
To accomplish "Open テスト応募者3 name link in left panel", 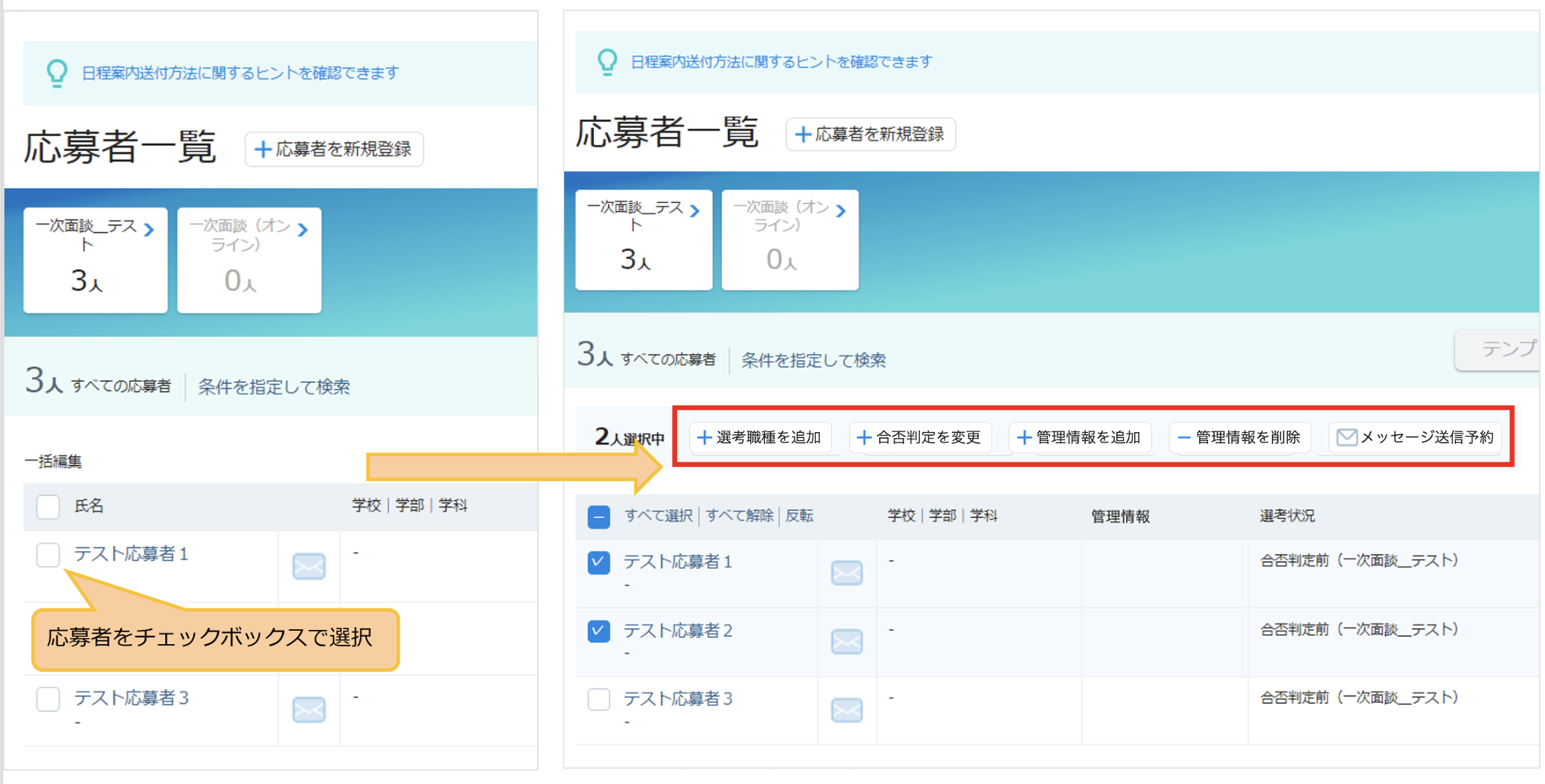I will 131,698.
